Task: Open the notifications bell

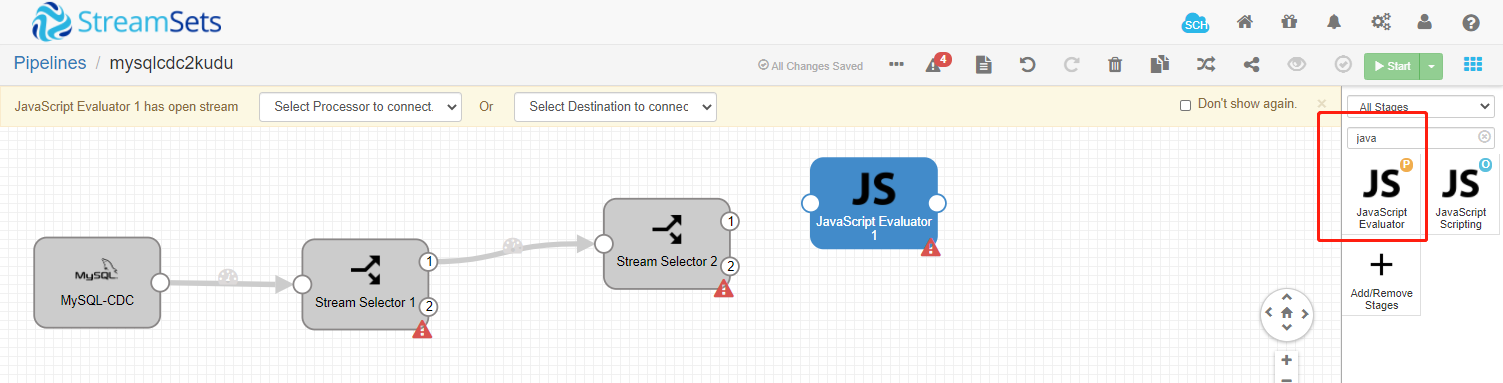Action: [x=1334, y=22]
